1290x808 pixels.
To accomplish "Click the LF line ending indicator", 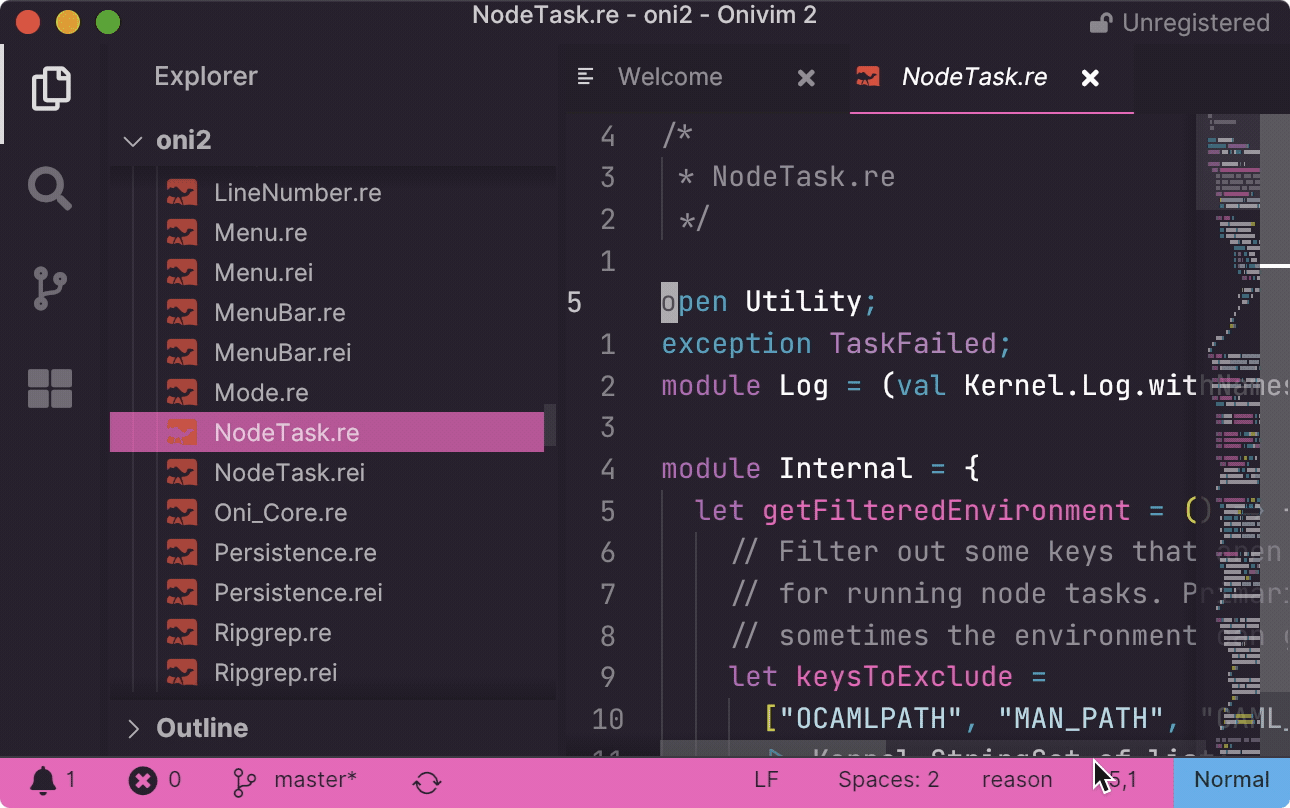I will (x=766, y=780).
